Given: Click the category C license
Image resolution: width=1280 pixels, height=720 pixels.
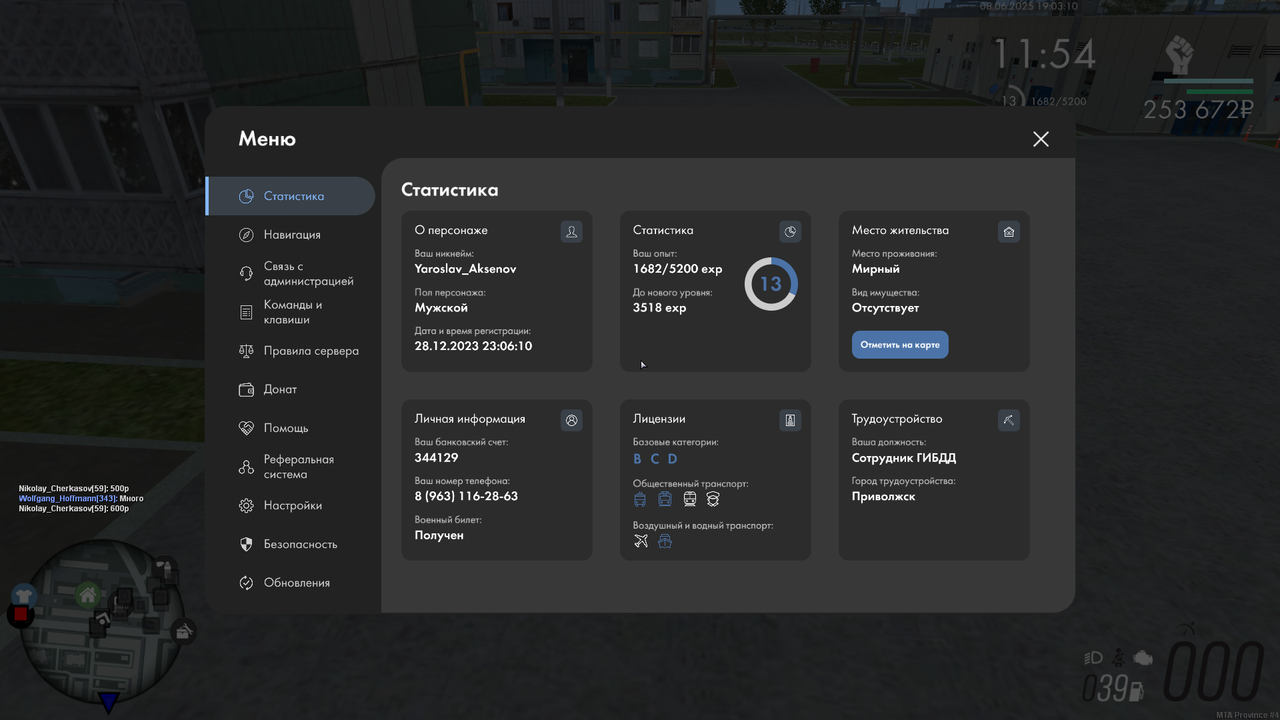Looking at the screenshot, I should click(655, 459).
